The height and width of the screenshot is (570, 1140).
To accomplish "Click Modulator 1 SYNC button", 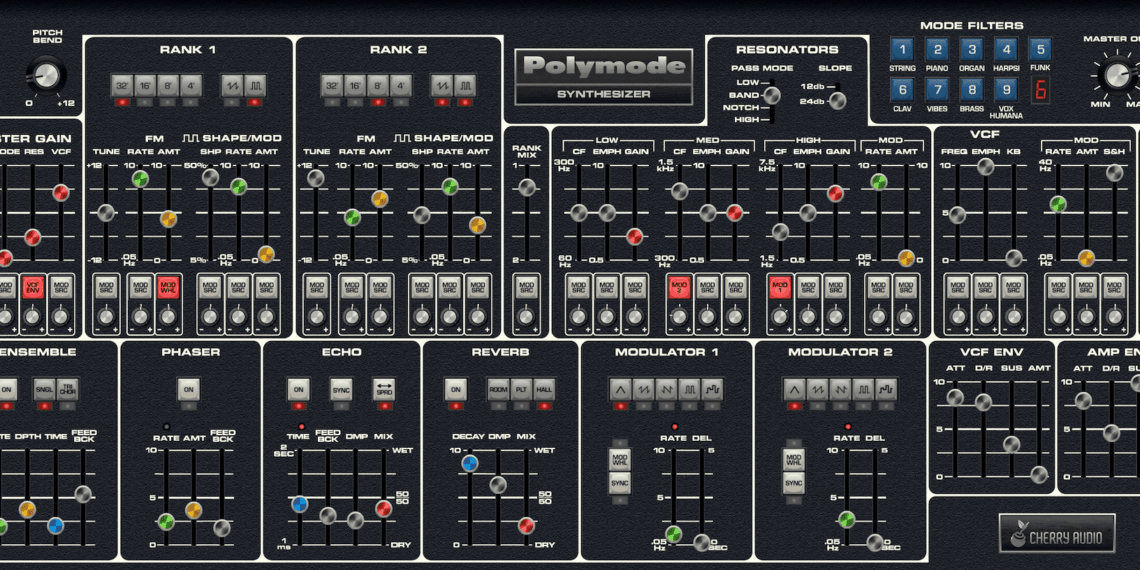I will 620,482.
